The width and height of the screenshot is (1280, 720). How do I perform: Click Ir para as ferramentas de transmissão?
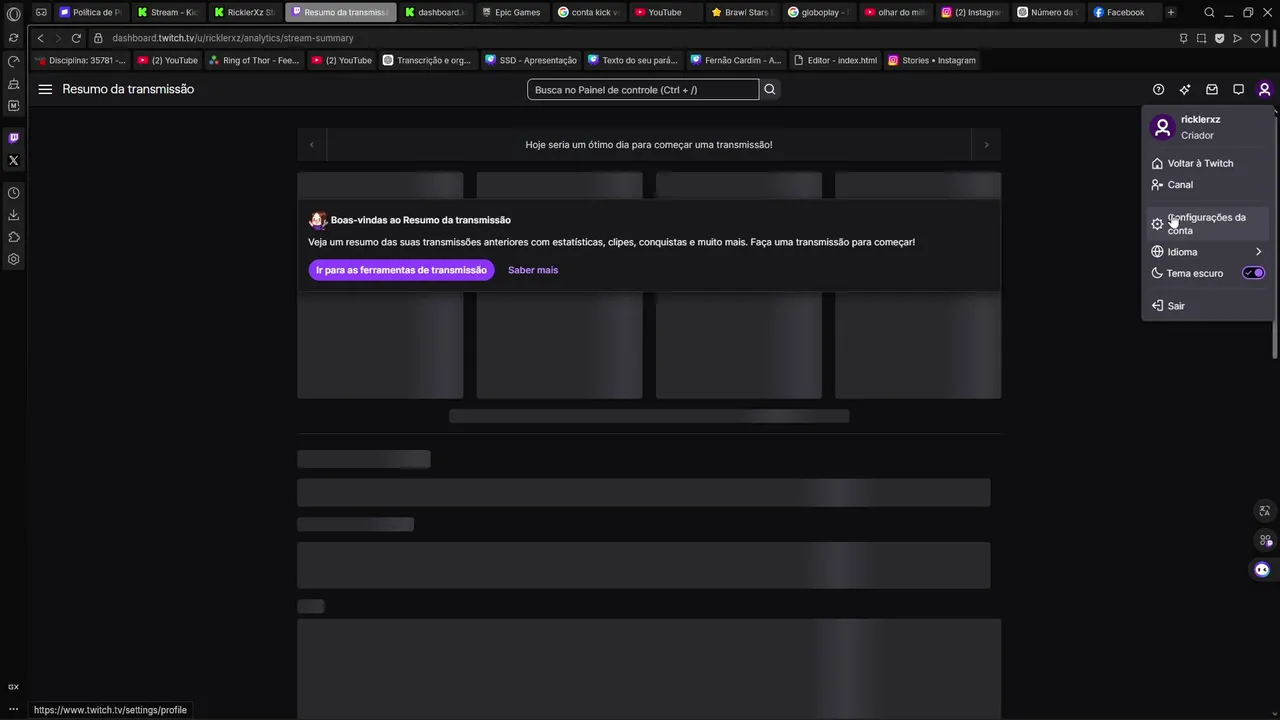401,270
